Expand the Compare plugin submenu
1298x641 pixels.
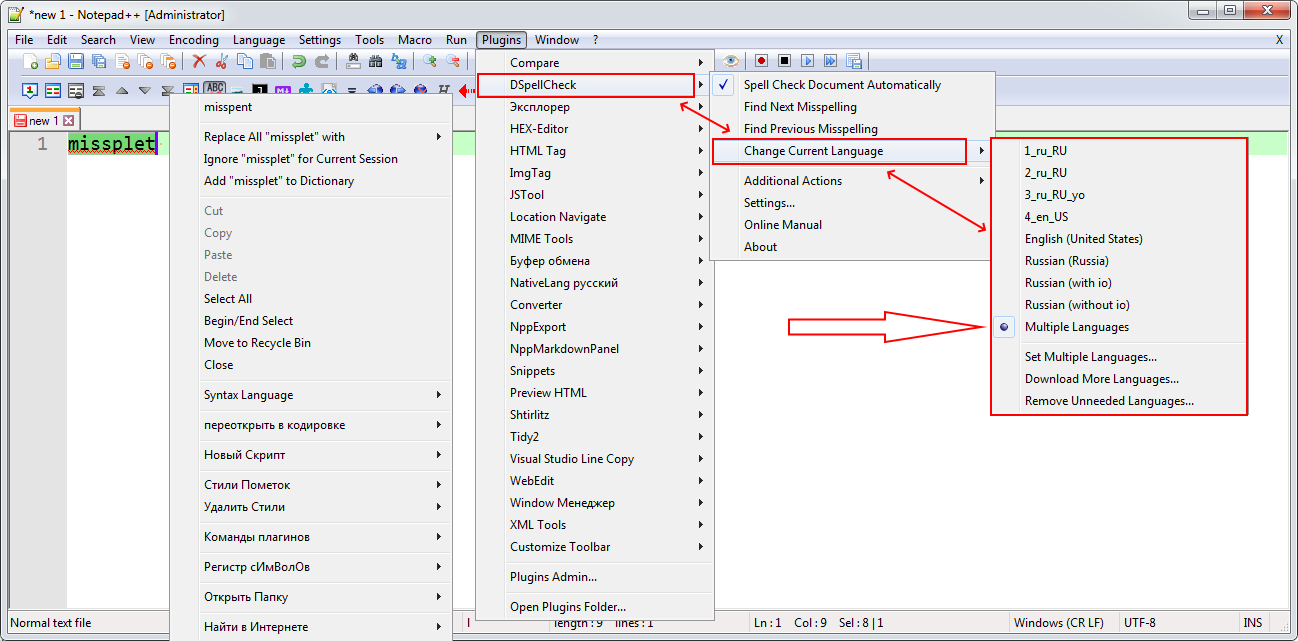(x=594, y=63)
